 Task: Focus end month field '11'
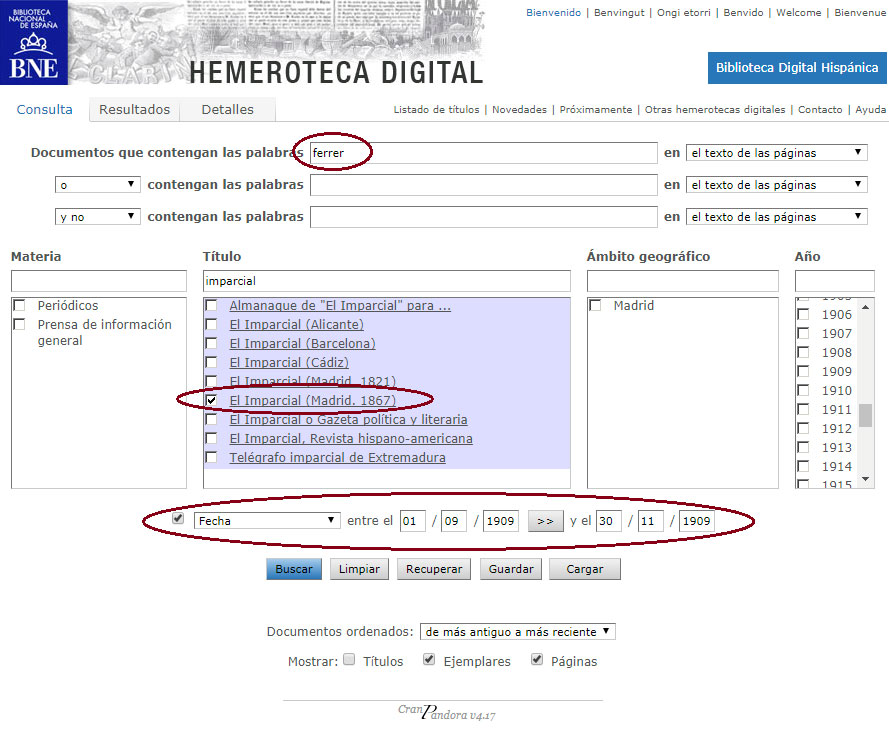[x=650, y=520]
